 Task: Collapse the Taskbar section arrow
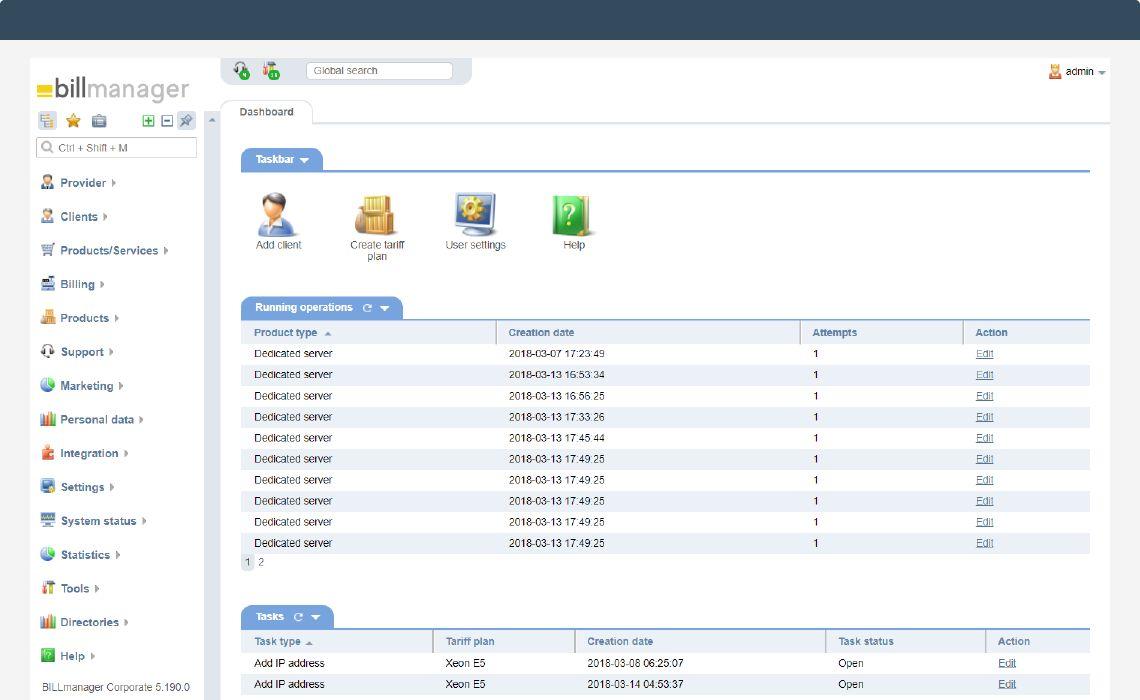(305, 160)
